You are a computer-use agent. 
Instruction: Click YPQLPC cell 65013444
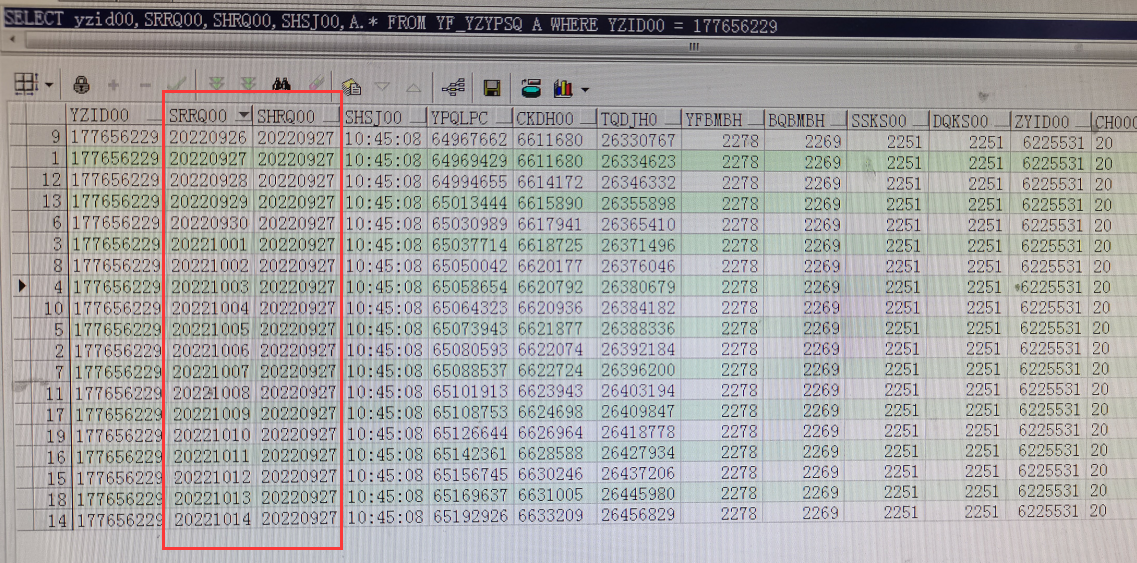[x=470, y=202]
